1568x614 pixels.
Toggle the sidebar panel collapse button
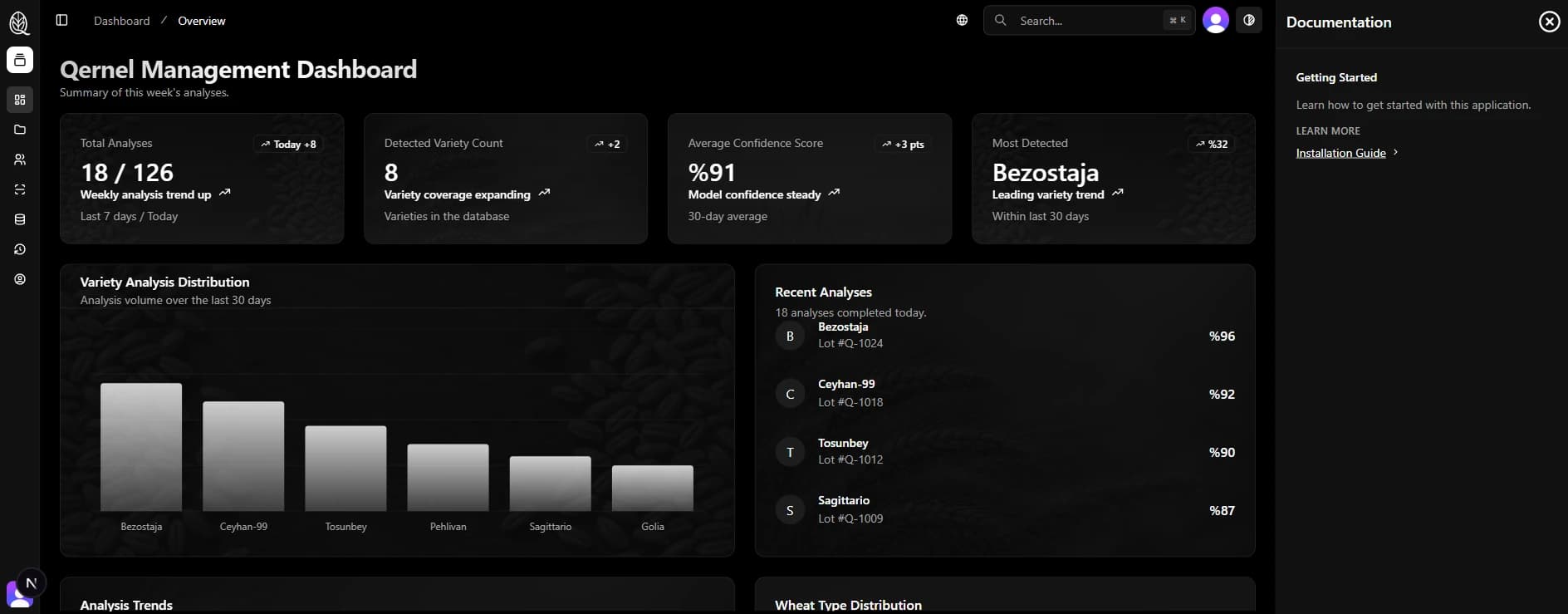[x=61, y=20]
